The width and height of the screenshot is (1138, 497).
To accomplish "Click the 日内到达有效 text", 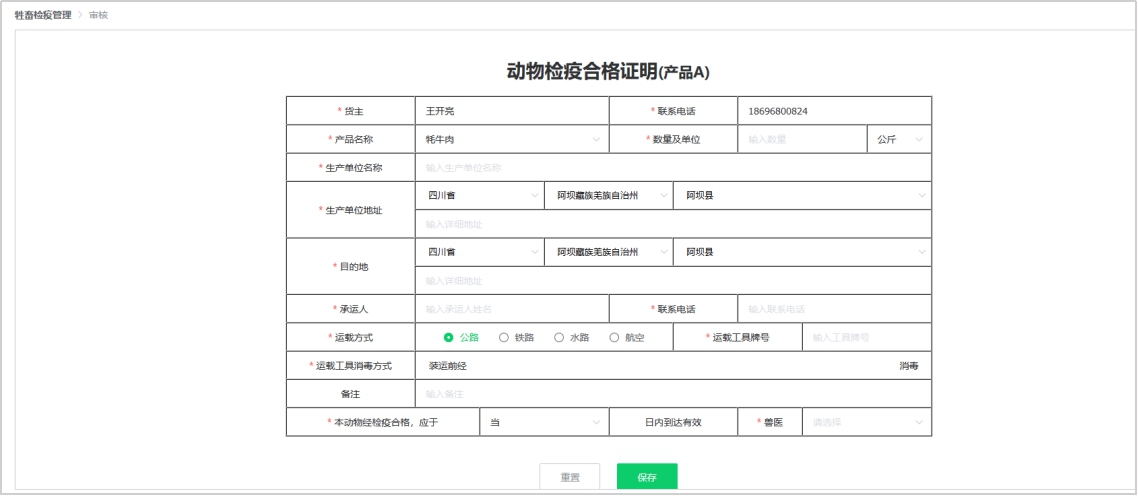I will (673, 422).
